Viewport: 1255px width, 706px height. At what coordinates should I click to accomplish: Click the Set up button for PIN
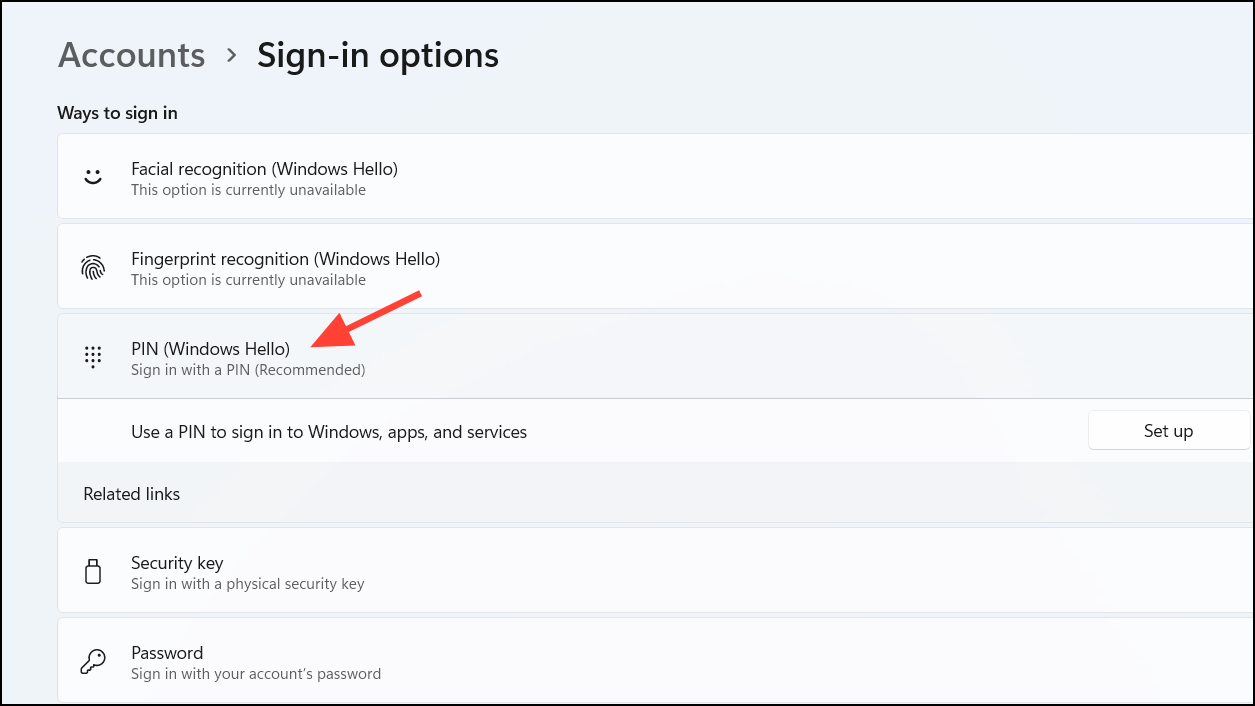pos(1167,430)
